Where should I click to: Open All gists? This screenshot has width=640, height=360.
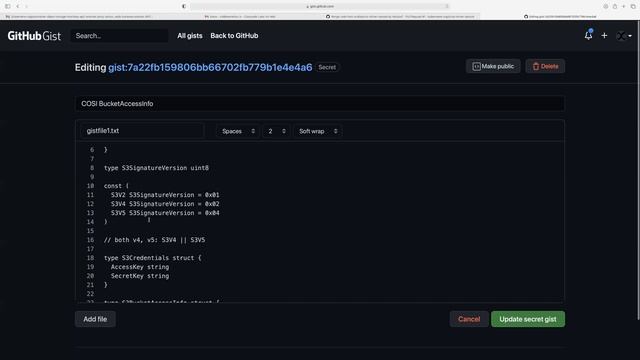[190, 36]
